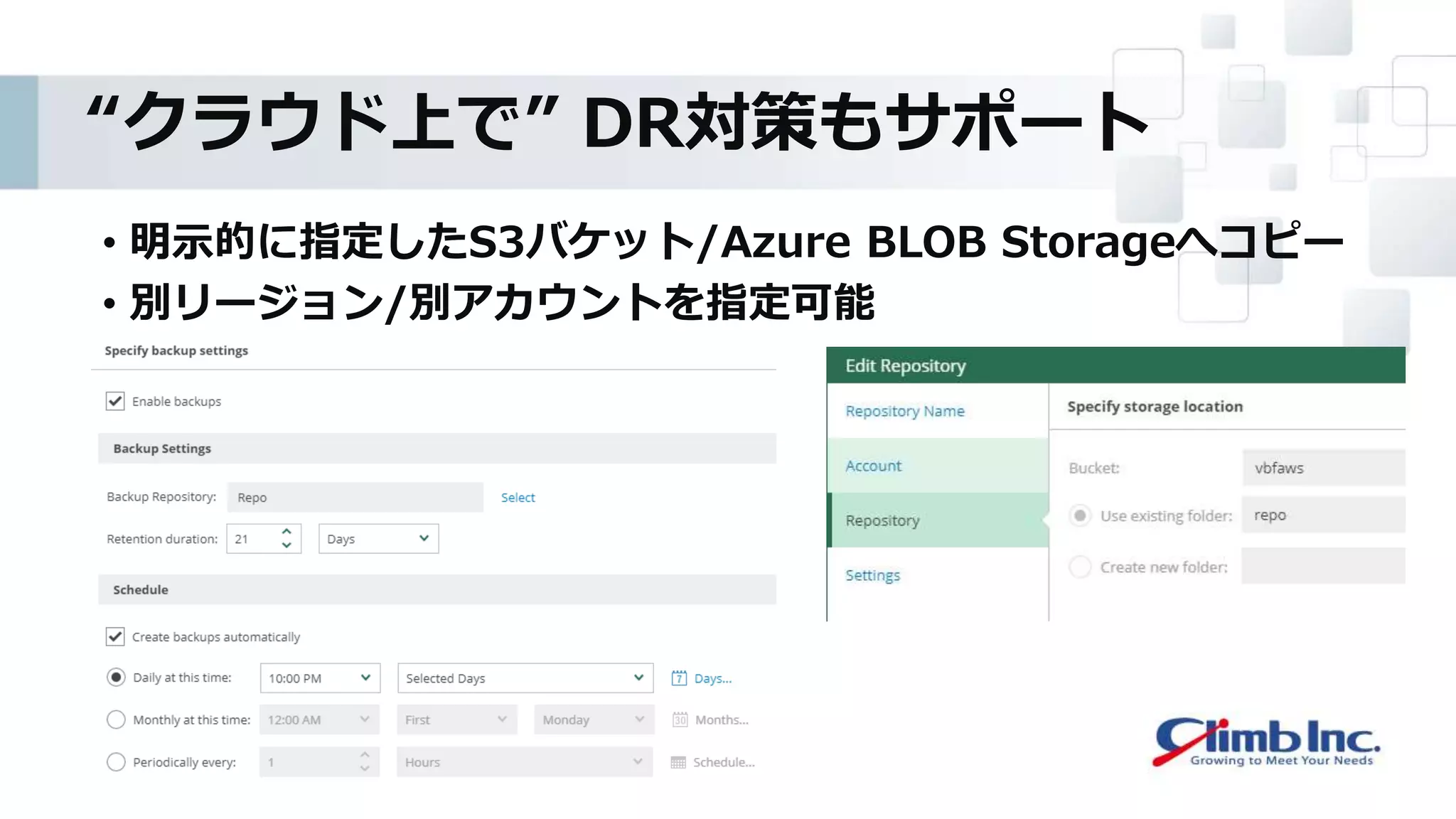Click the grid icon beside Schedule...
The height and width of the screenshot is (819, 1456).
click(x=678, y=762)
